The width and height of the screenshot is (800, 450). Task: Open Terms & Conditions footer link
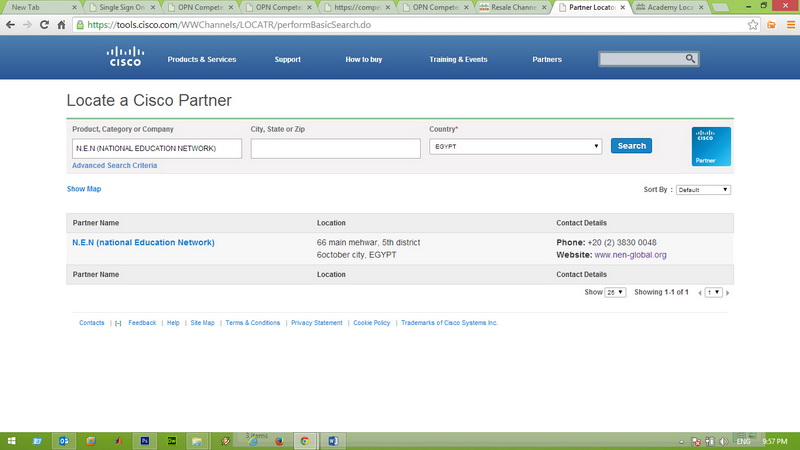click(x=253, y=323)
